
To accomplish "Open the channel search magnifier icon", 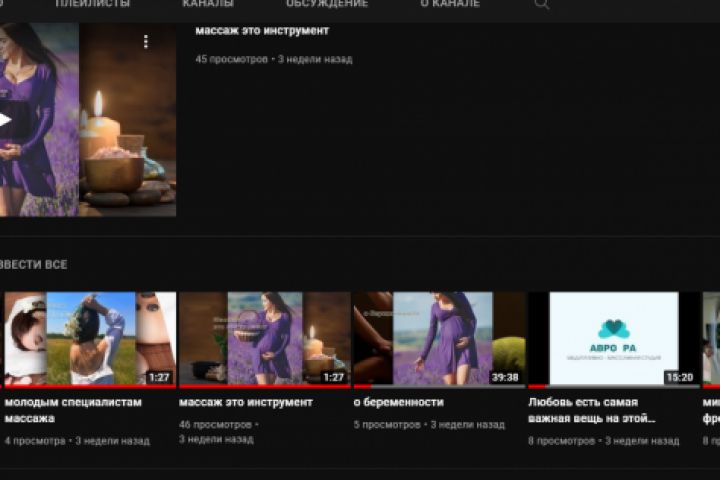I will point(542,4).
